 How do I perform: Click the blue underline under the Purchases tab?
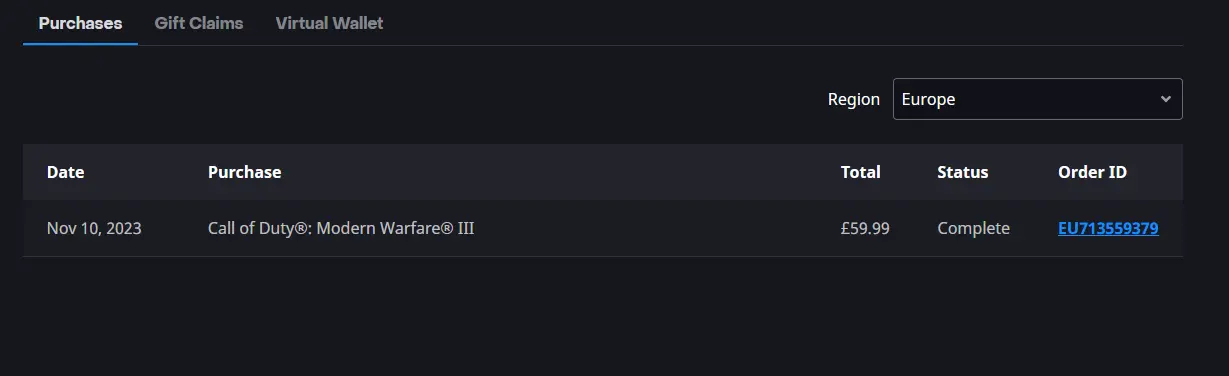(80, 44)
